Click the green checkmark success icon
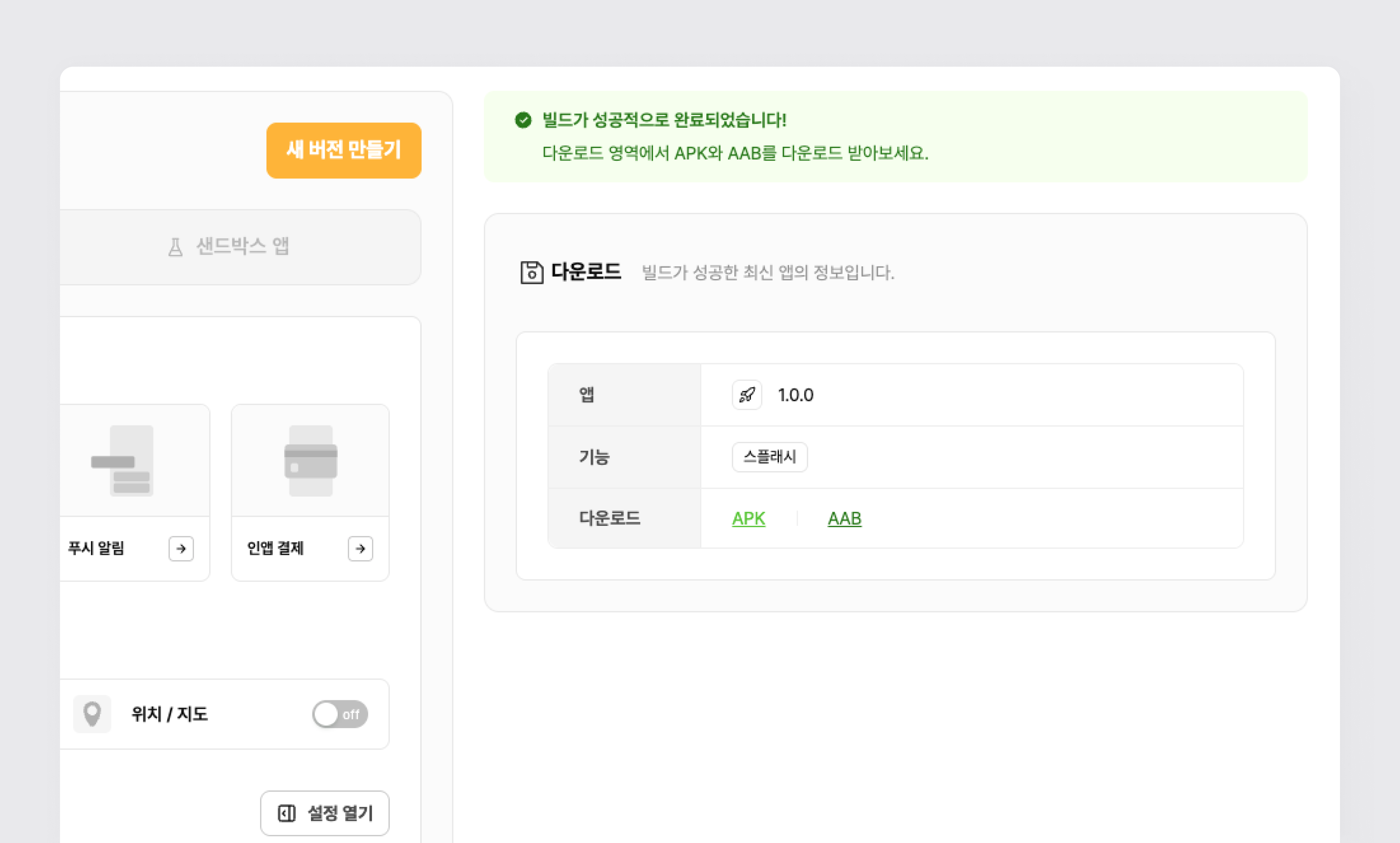This screenshot has width=1400, height=843. tap(523, 120)
